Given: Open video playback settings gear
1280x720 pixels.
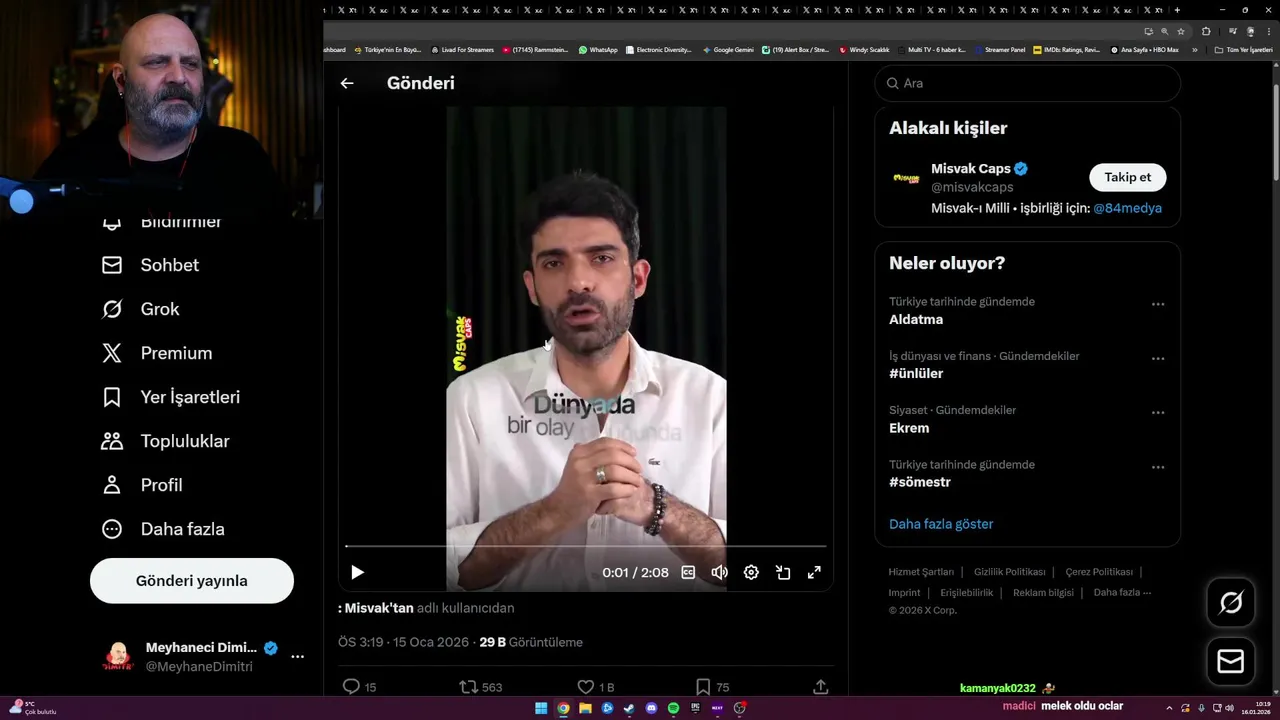Looking at the screenshot, I should point(751,572).
